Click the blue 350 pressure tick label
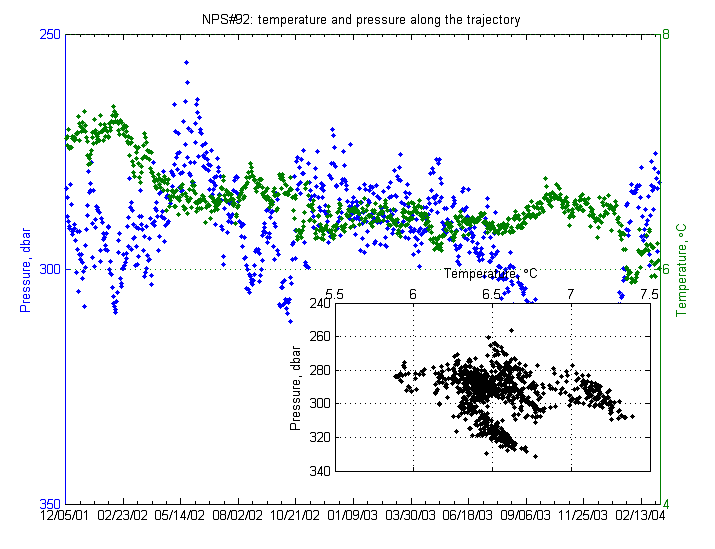715x549 pixels. (x=50, y=503)
